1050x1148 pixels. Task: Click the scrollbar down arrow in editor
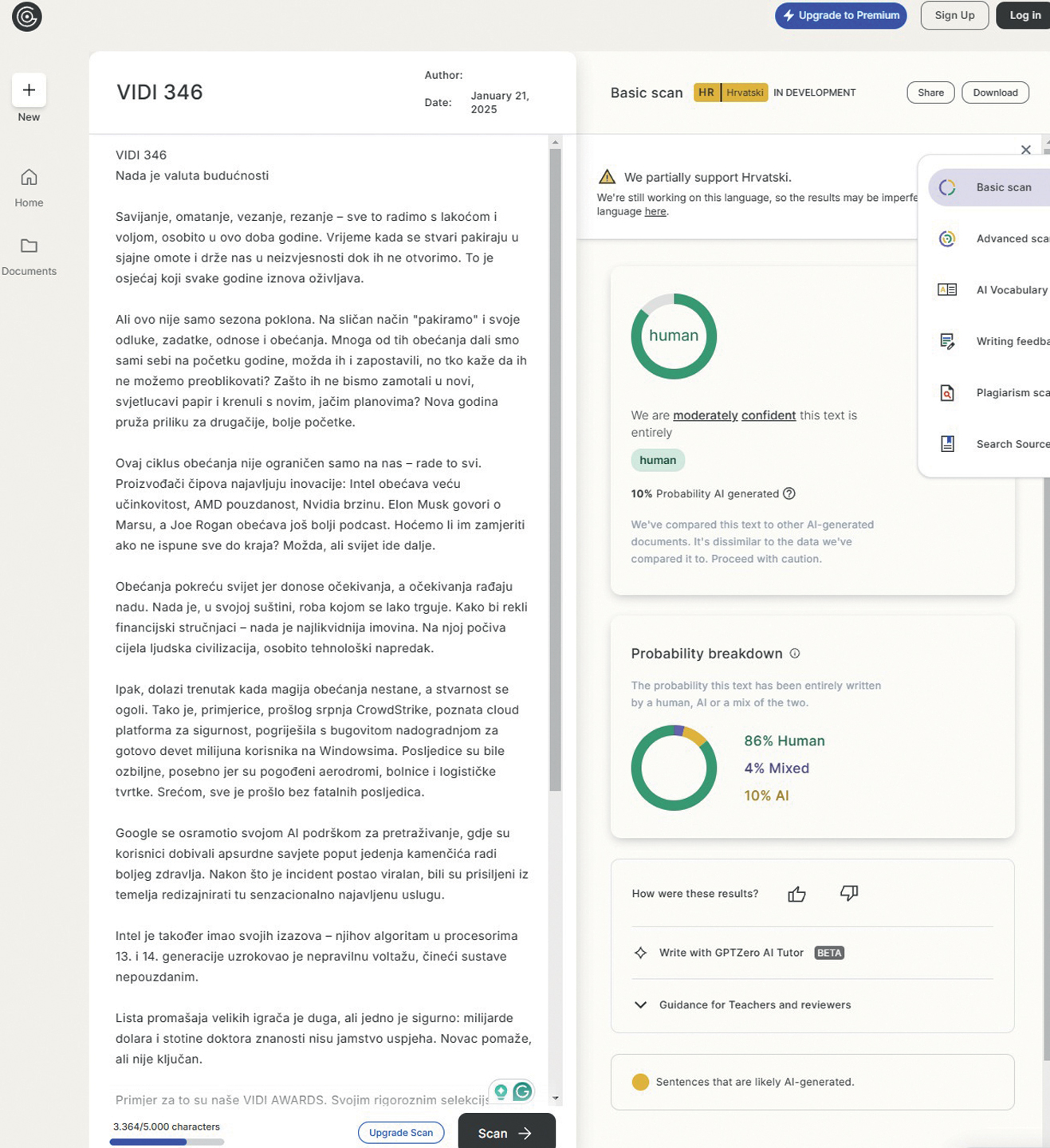tap(556, 1098)
